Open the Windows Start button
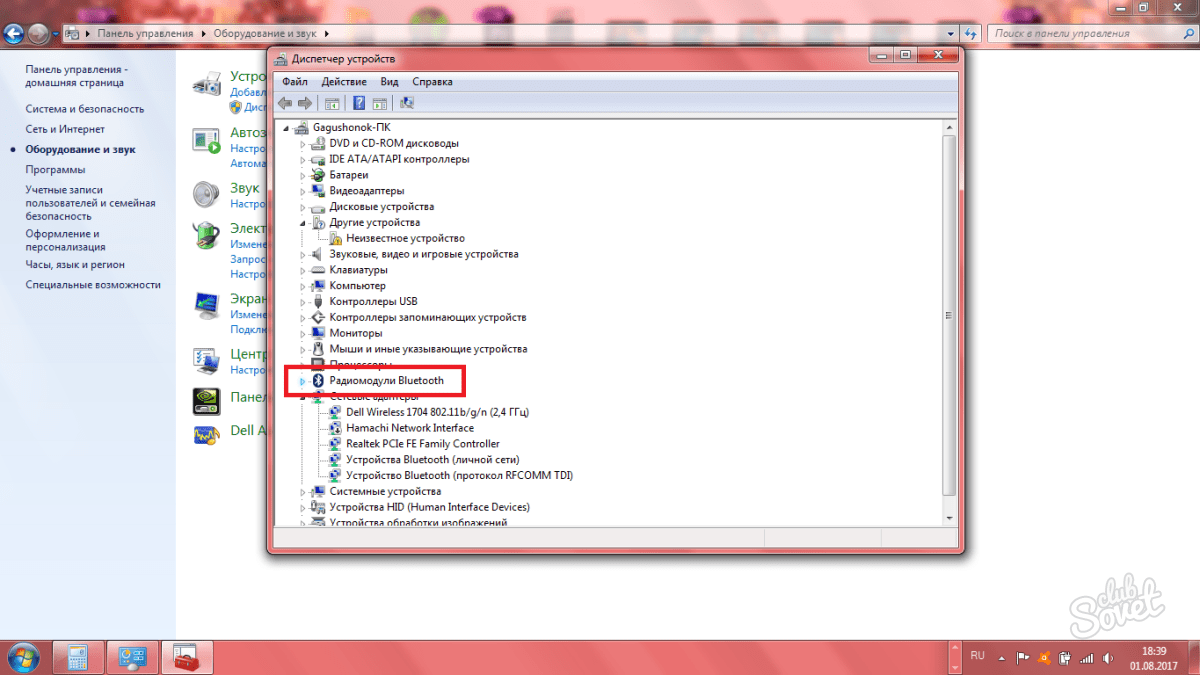 [22, 657]
